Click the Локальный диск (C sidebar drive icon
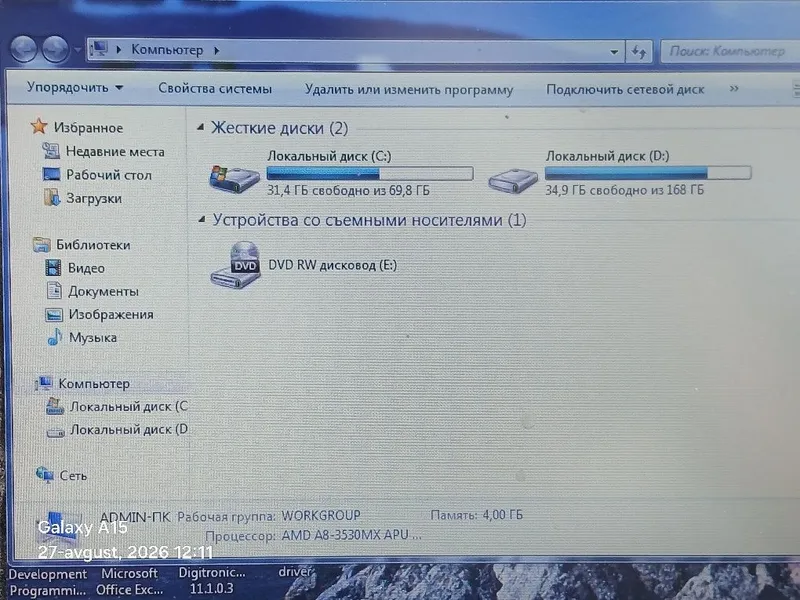The width and height of the screenshot is (800, 600). point(55,406)
